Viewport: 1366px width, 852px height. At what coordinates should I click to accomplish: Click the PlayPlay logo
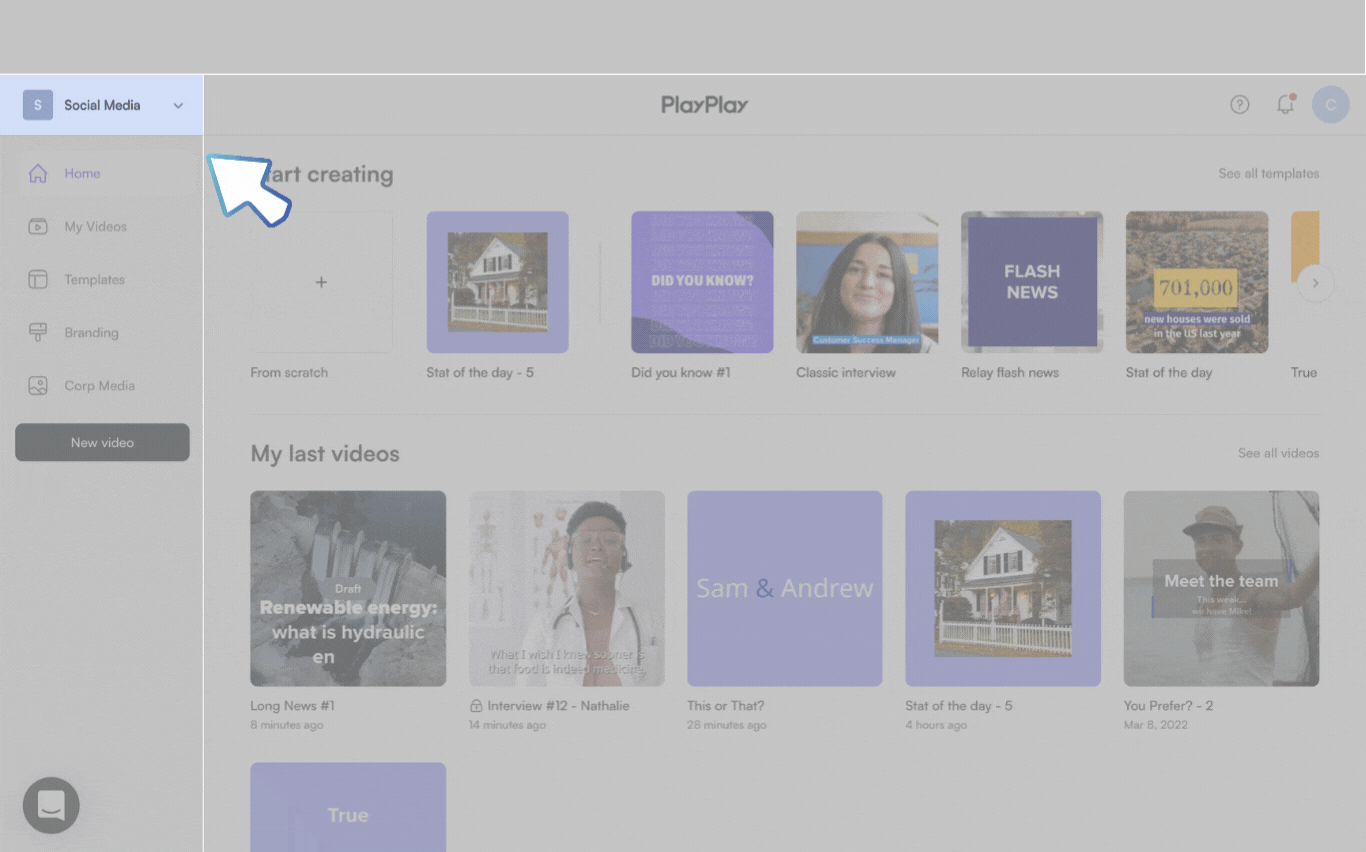pyautogui.click(x=705, y=105)
